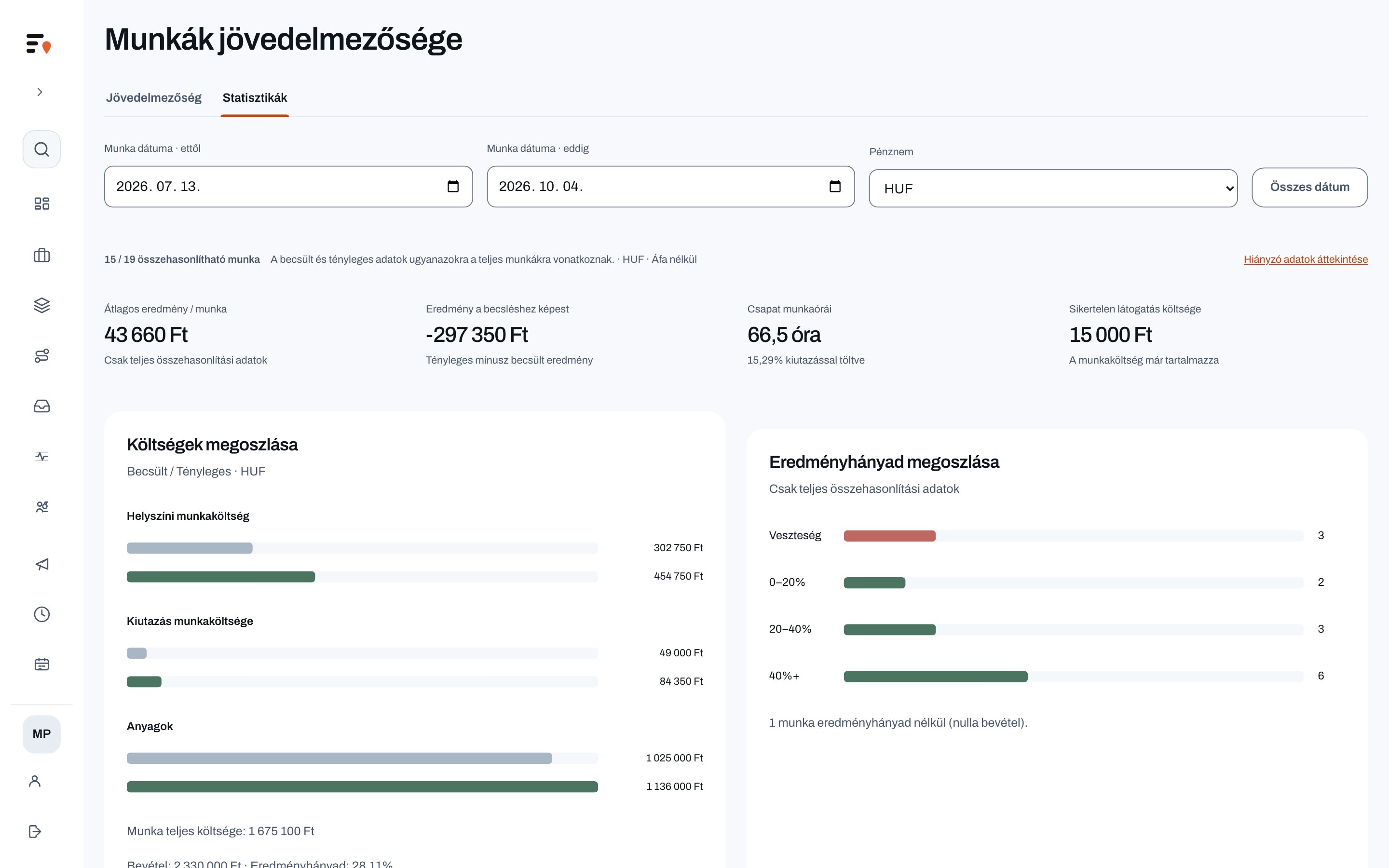
Task: Open Hiányzó adatok áttekintése link
Action: pos(1306,259)
